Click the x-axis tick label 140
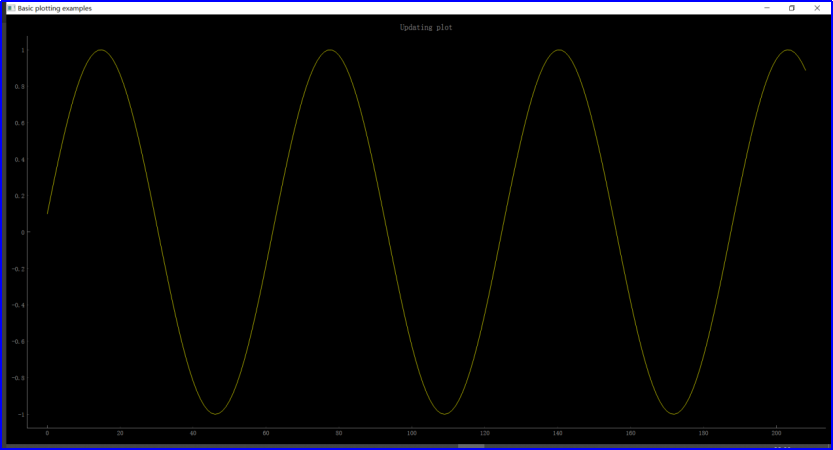The height and width of the screenshot is (450, 833). click(x=558, y=433)
